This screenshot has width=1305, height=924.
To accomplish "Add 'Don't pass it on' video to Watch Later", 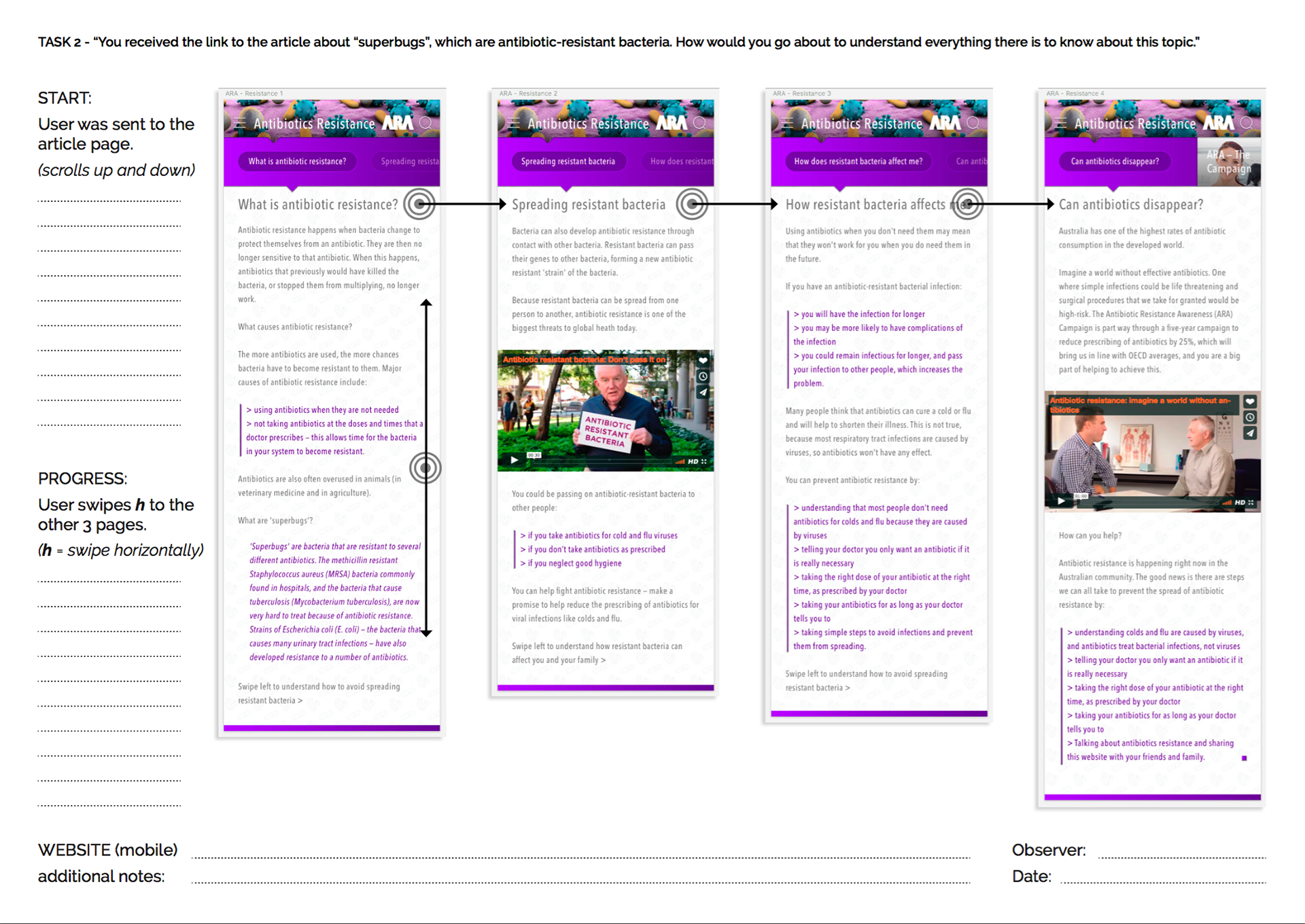I will point(703,376).
